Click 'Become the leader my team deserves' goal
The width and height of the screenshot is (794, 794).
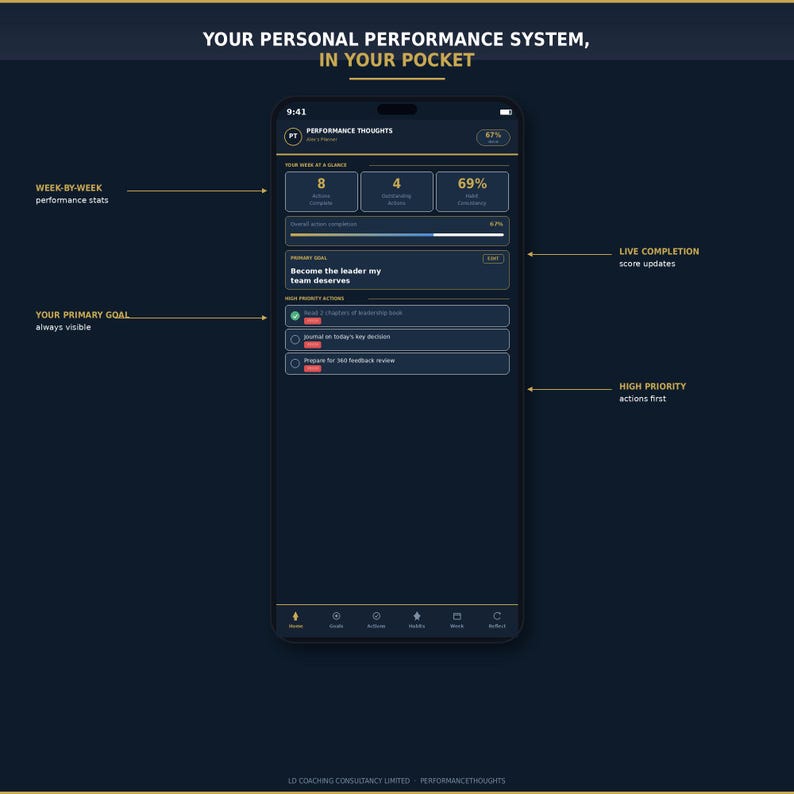336,275
